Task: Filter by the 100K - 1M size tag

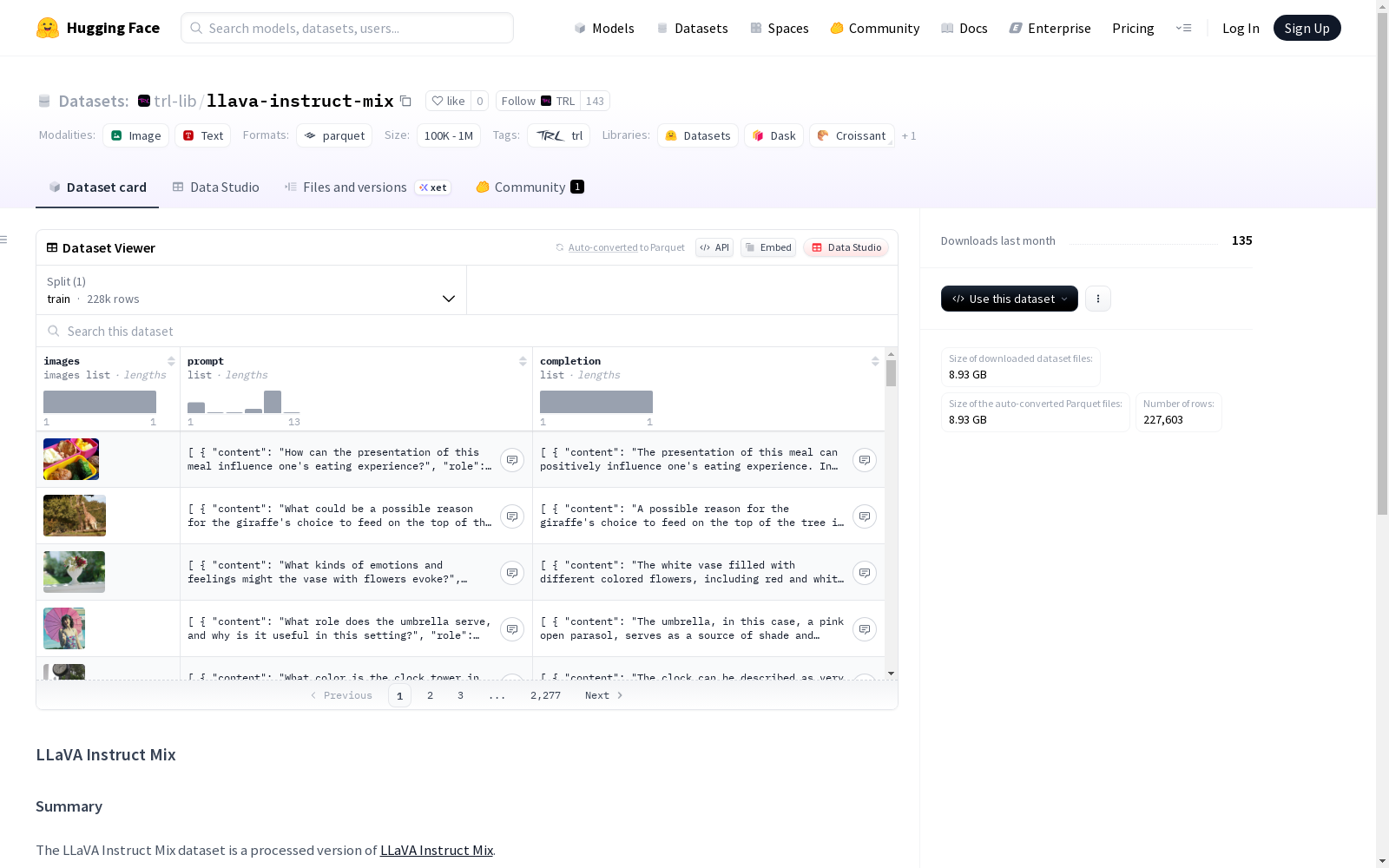Action: tap(449, 135)
